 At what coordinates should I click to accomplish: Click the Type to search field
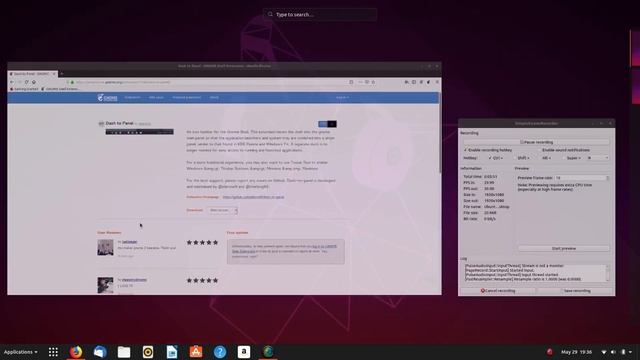(320, 14)
